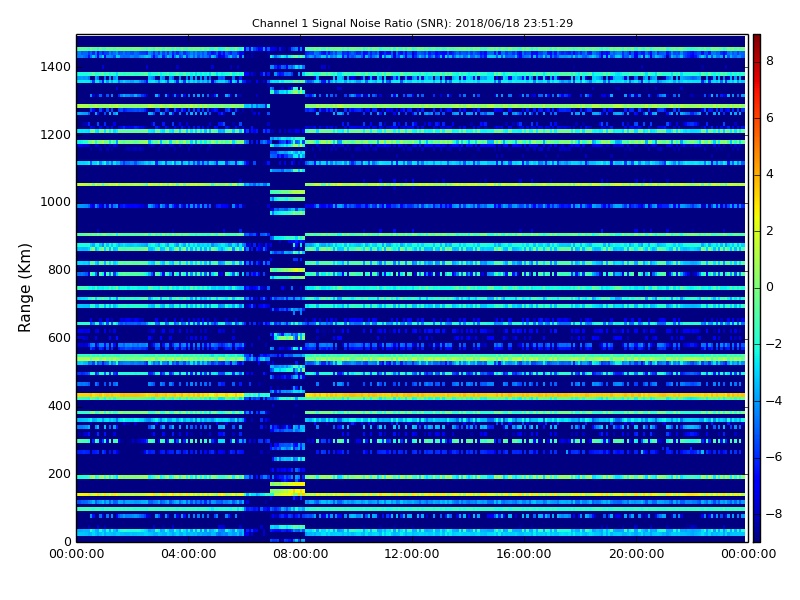
Task: Click the strong orange SNR band near 430 km
Action: click(x=411, y=395)
